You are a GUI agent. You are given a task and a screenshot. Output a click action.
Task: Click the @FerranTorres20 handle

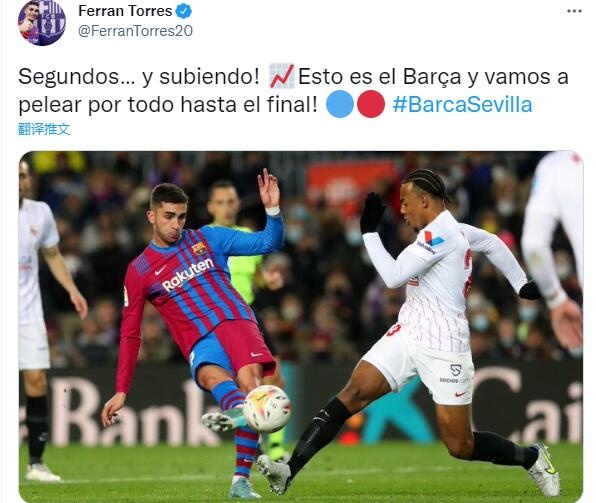(135, 31)
